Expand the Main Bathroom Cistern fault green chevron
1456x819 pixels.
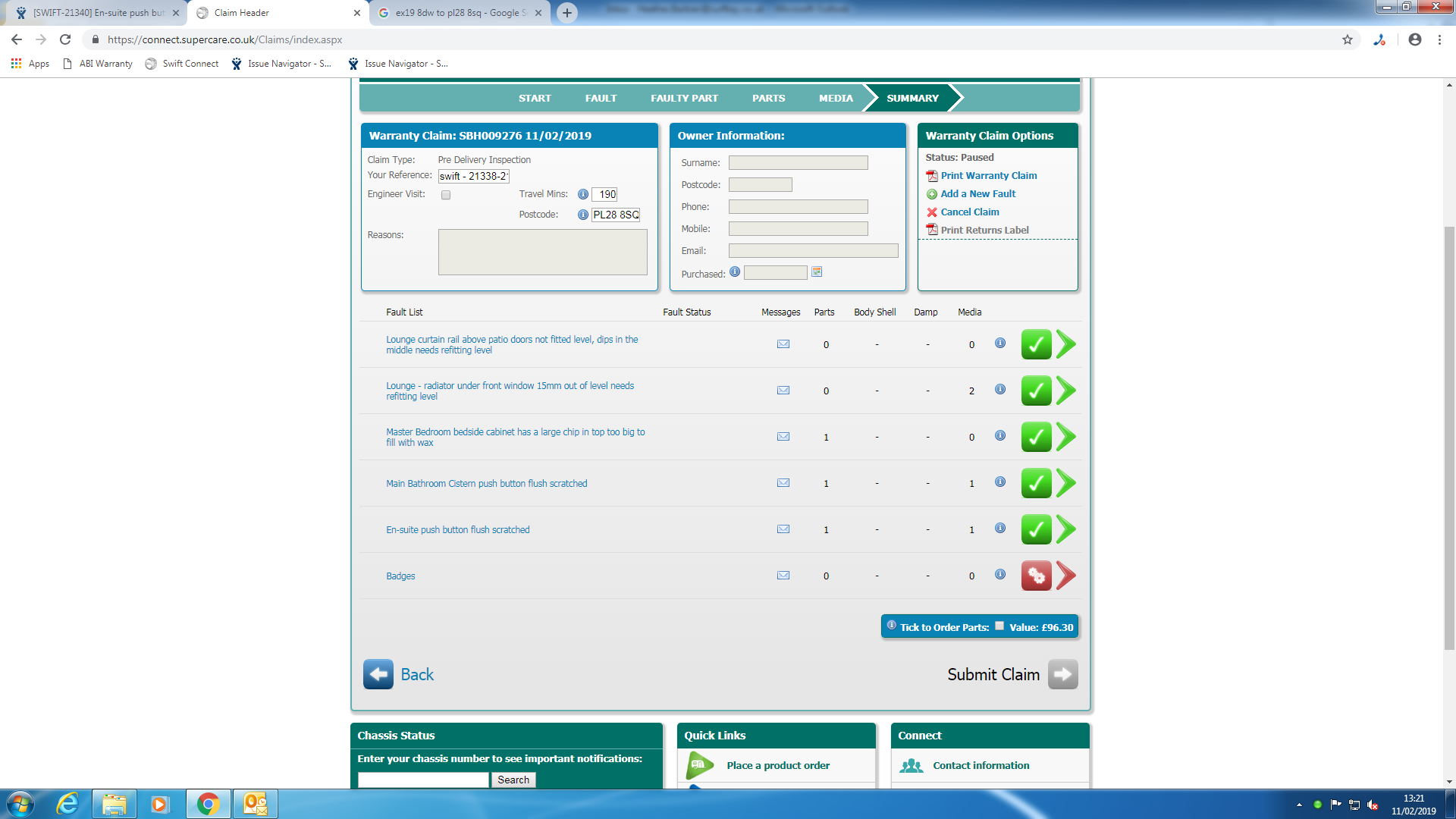tap(1066, 483)
